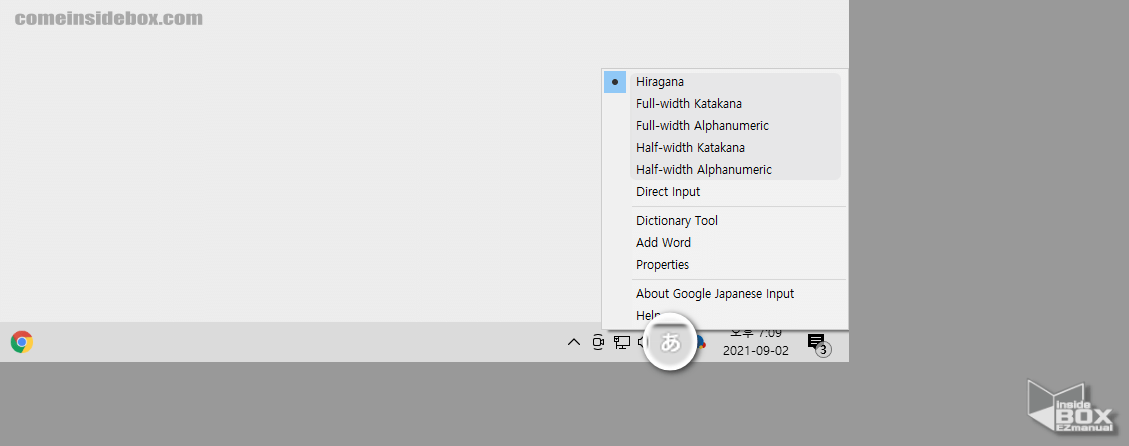The width and height of the screenshot is (1129, 446).
Task: Click the Google Japanese Input tray icon
Action: click(700, 343)
